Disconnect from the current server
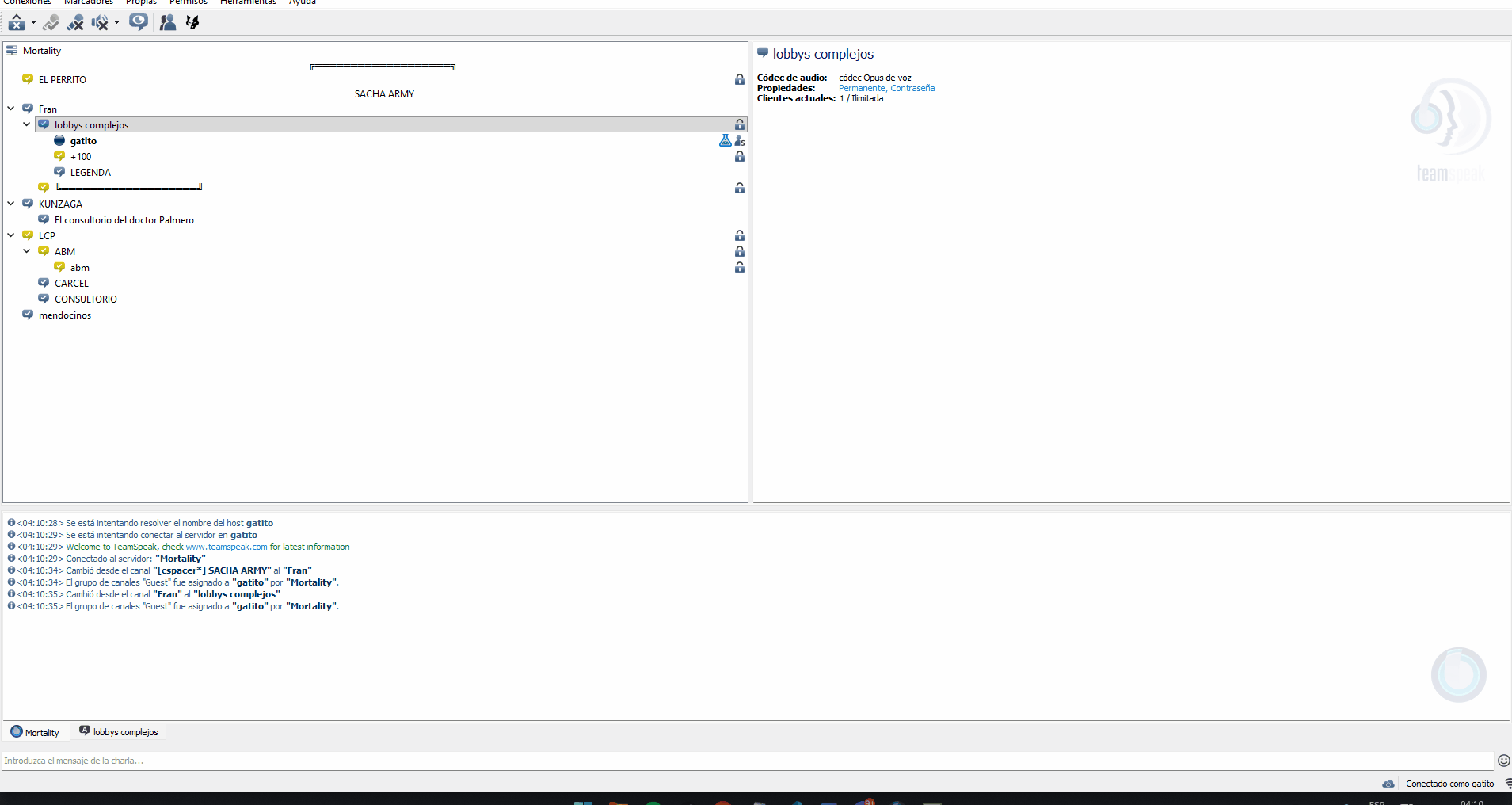This screenshot has height=805, width=1512. [x=16, y=21]
